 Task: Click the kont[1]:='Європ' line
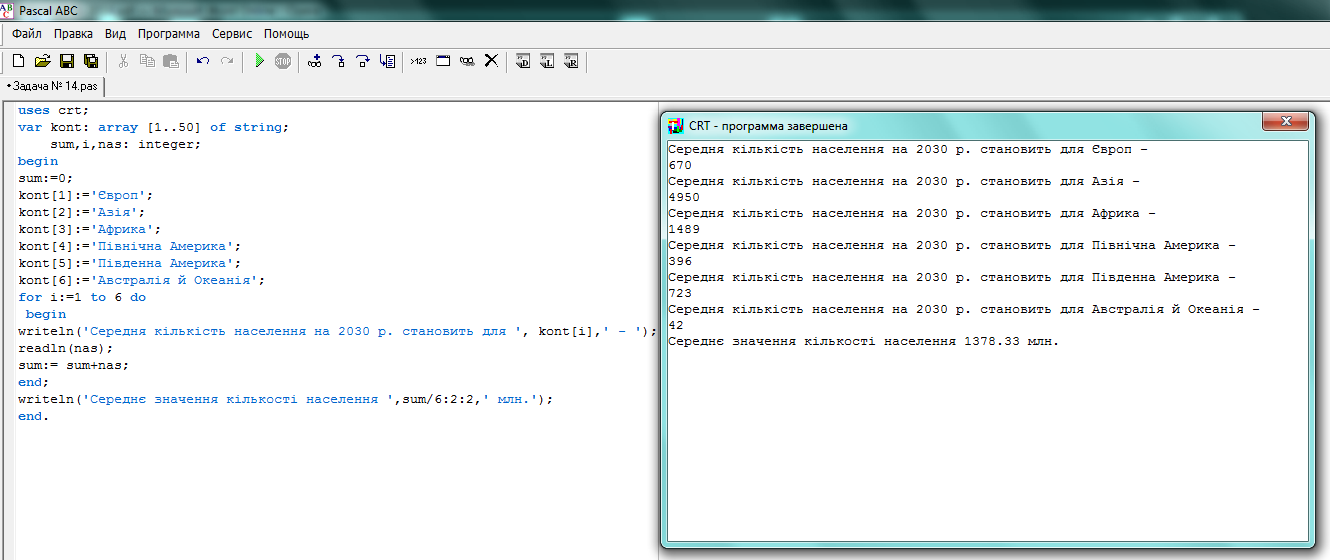86,195
